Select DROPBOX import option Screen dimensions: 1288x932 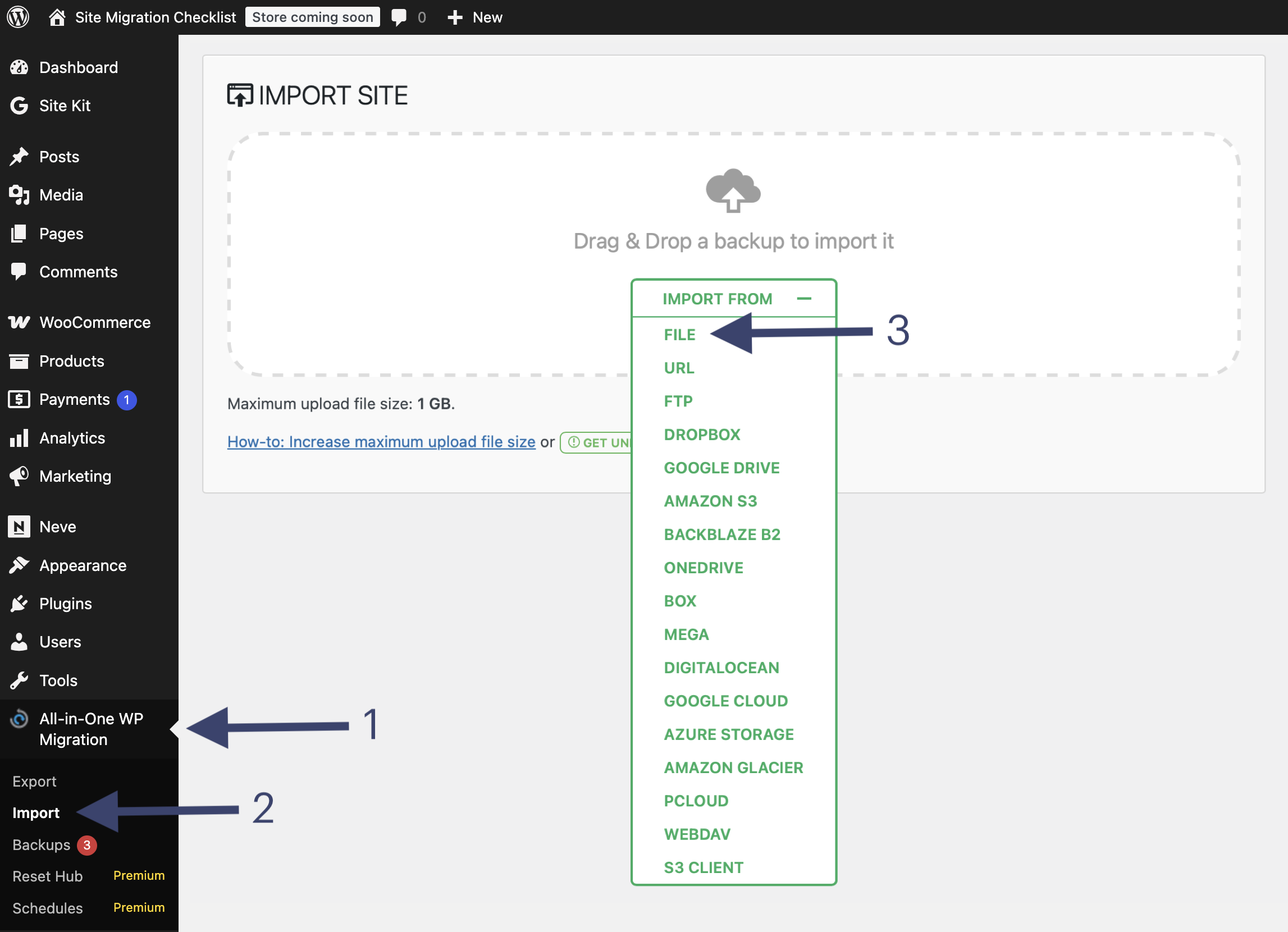702,435
